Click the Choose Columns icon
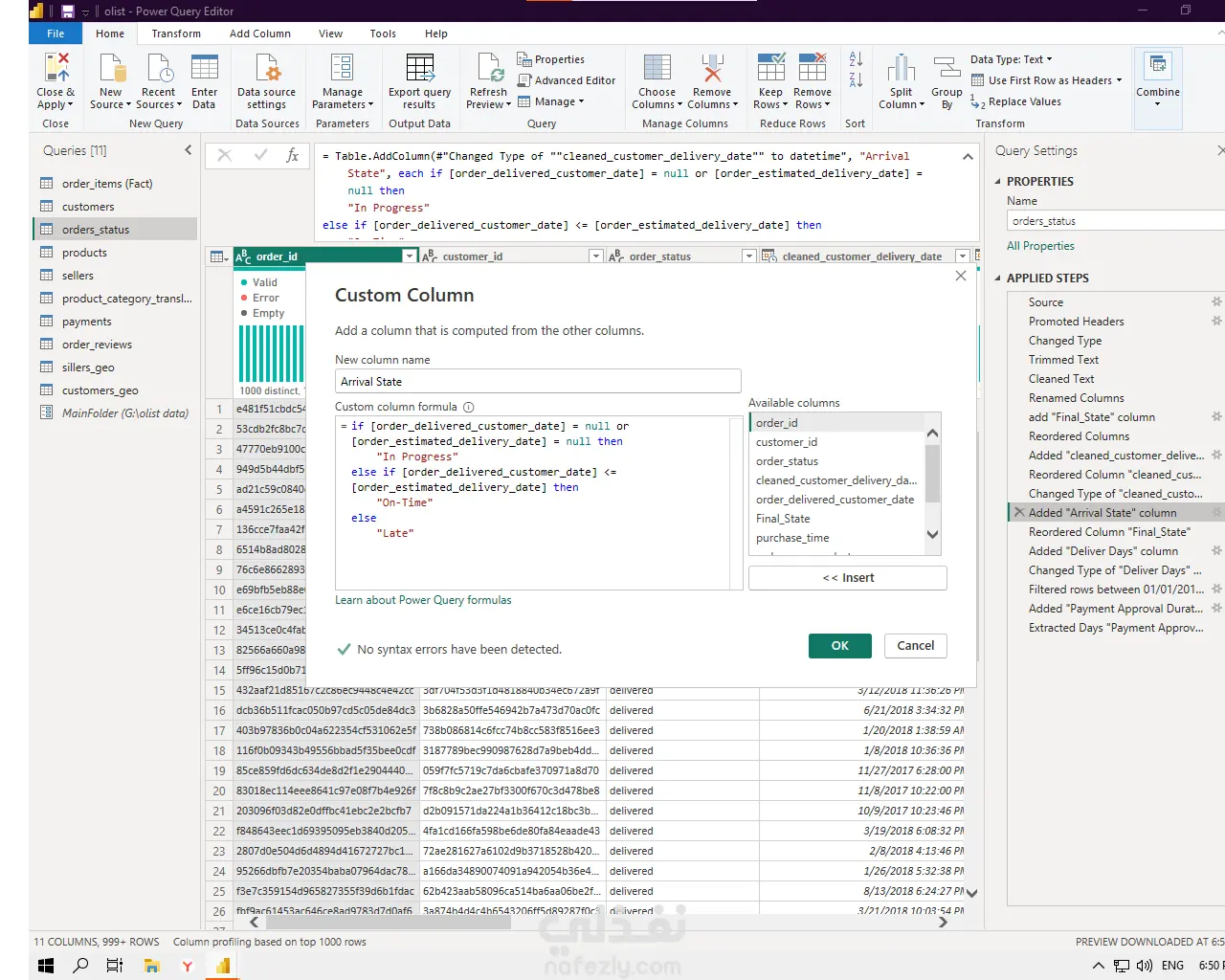This screenshot has width=1225, height=980. pos(657,68)
